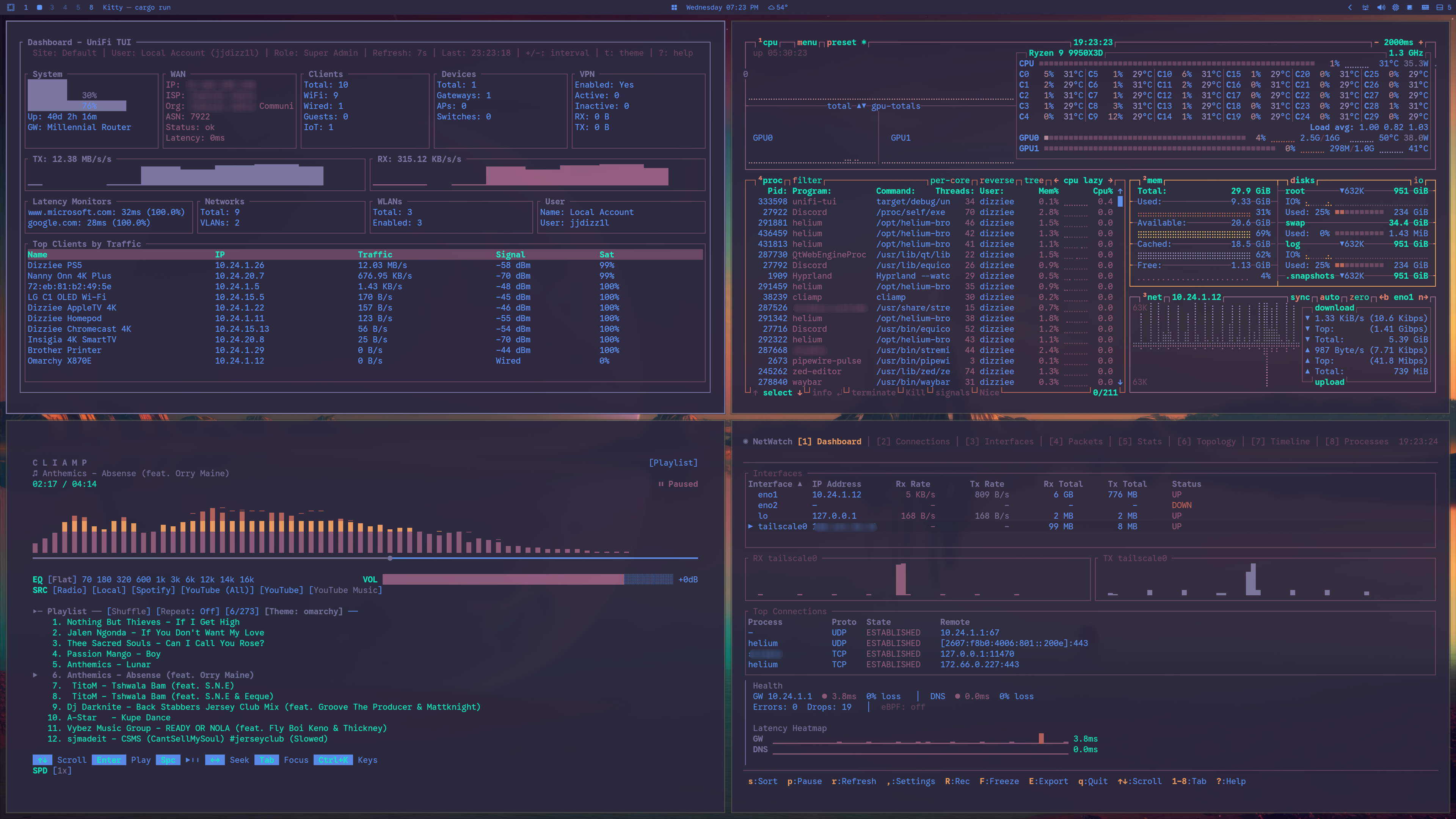
Task: Click F:Freeze in the NetWatch footer
Action: [999, 781]
